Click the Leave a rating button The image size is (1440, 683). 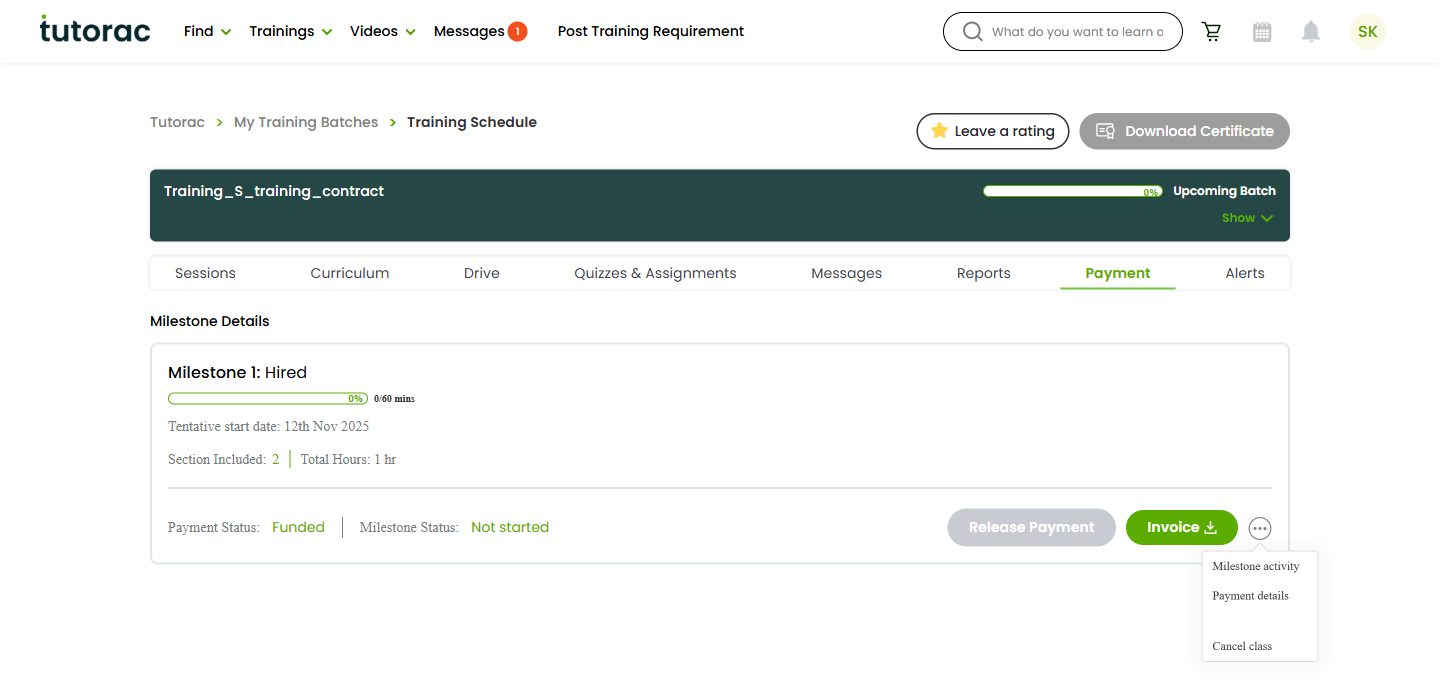click(x=993, y=131)
